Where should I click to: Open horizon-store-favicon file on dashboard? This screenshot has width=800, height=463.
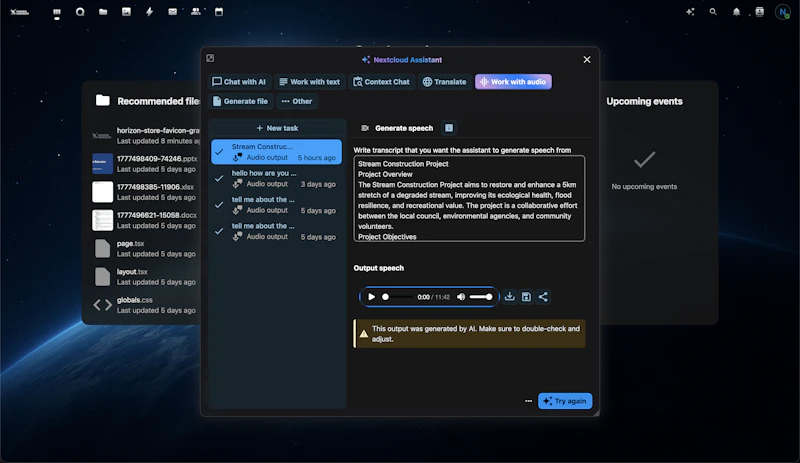pos(145,136)
